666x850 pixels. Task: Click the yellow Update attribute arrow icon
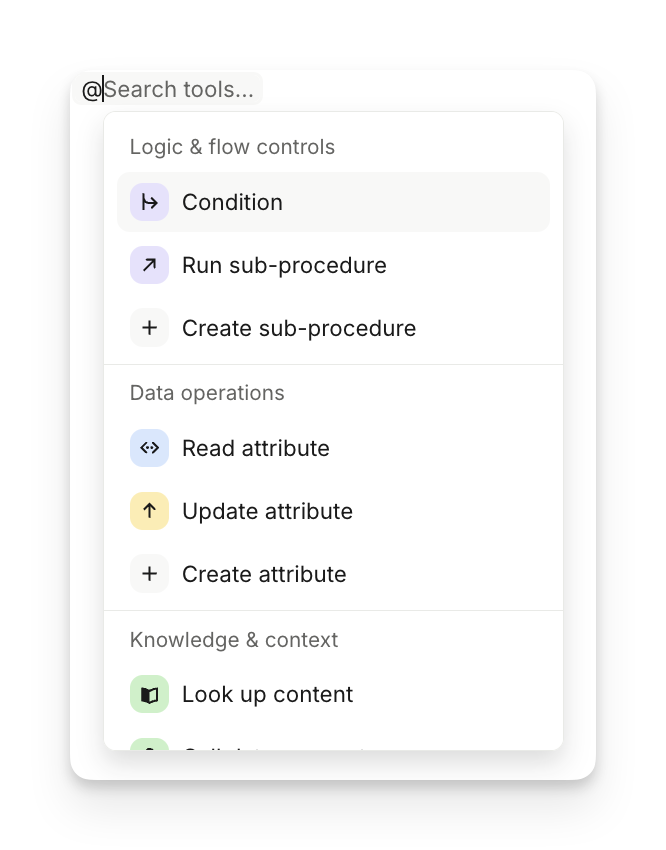pyautogui.click(x=149, y=512)
